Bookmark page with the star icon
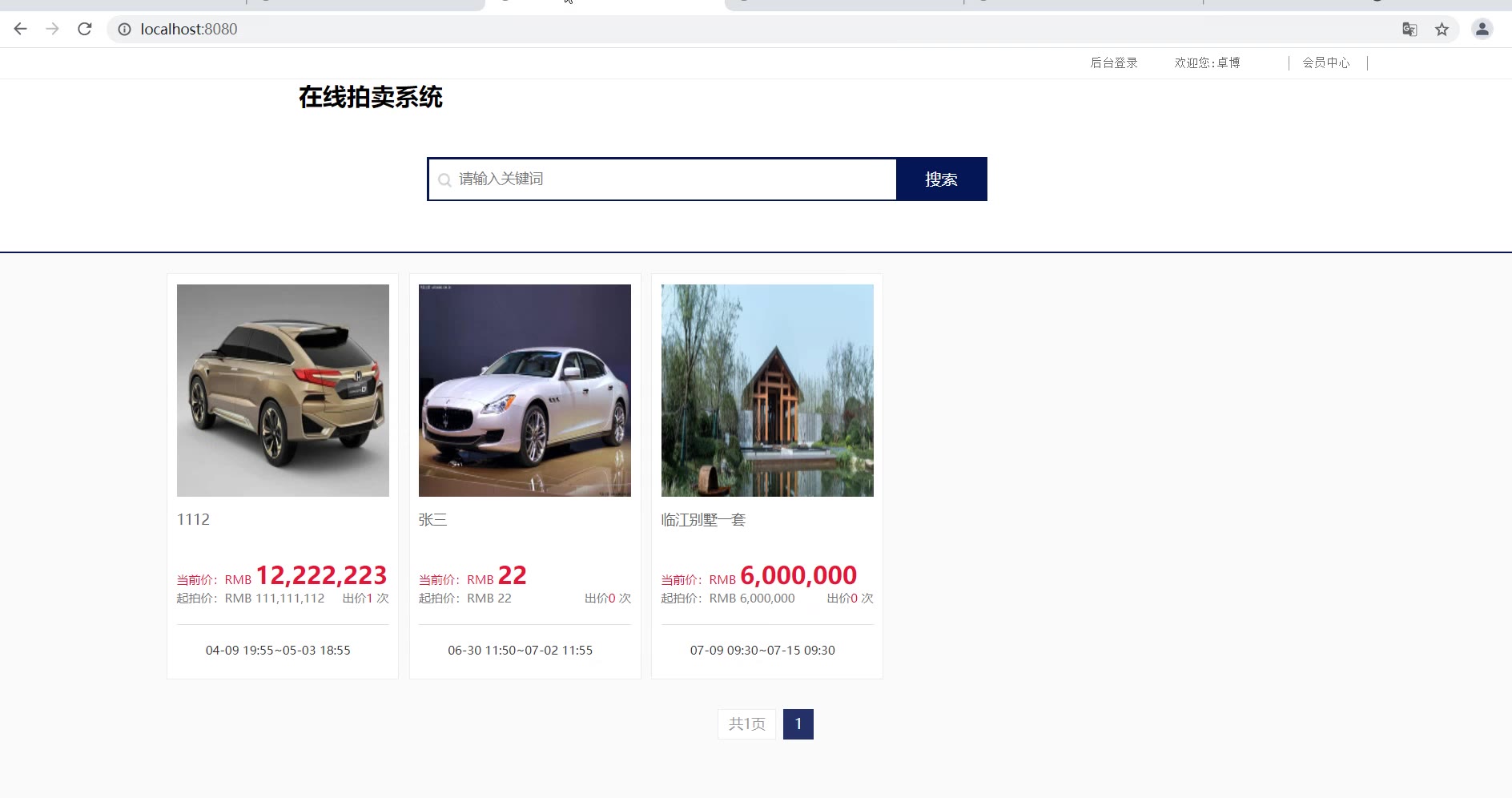The image size is (1512, 798). 1442,30
